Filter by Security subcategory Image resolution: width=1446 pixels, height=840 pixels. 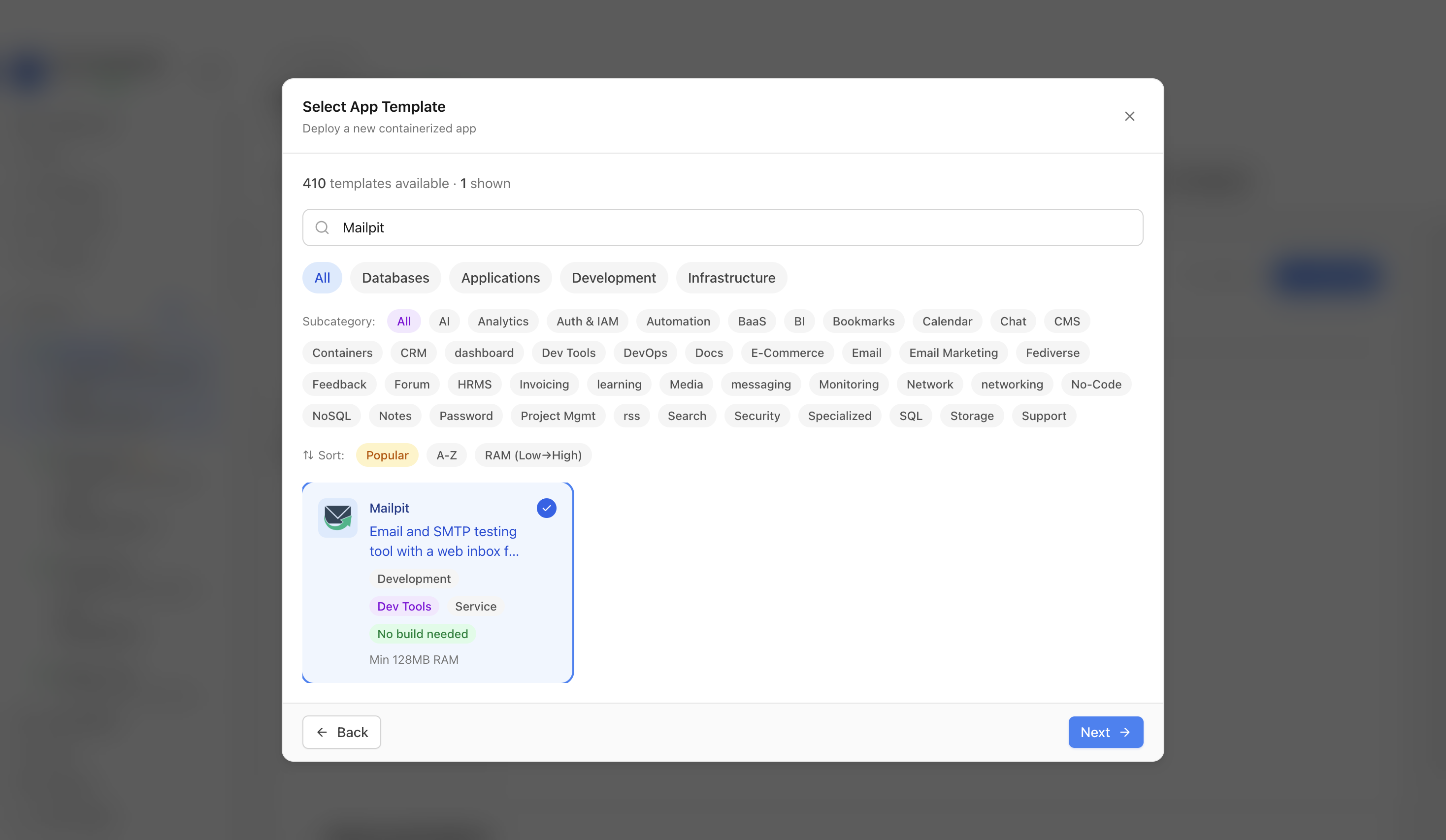pyautogui.click(x=757, y=416)
